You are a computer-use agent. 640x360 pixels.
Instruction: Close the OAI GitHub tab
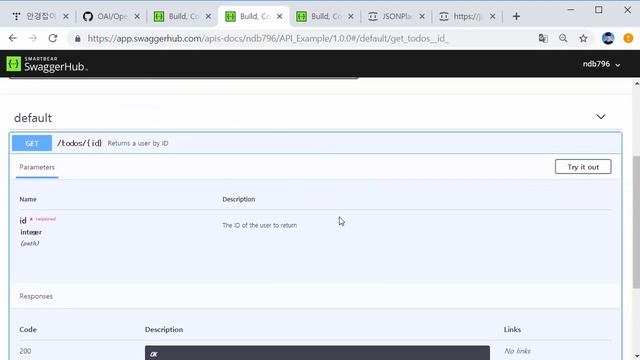137,16
